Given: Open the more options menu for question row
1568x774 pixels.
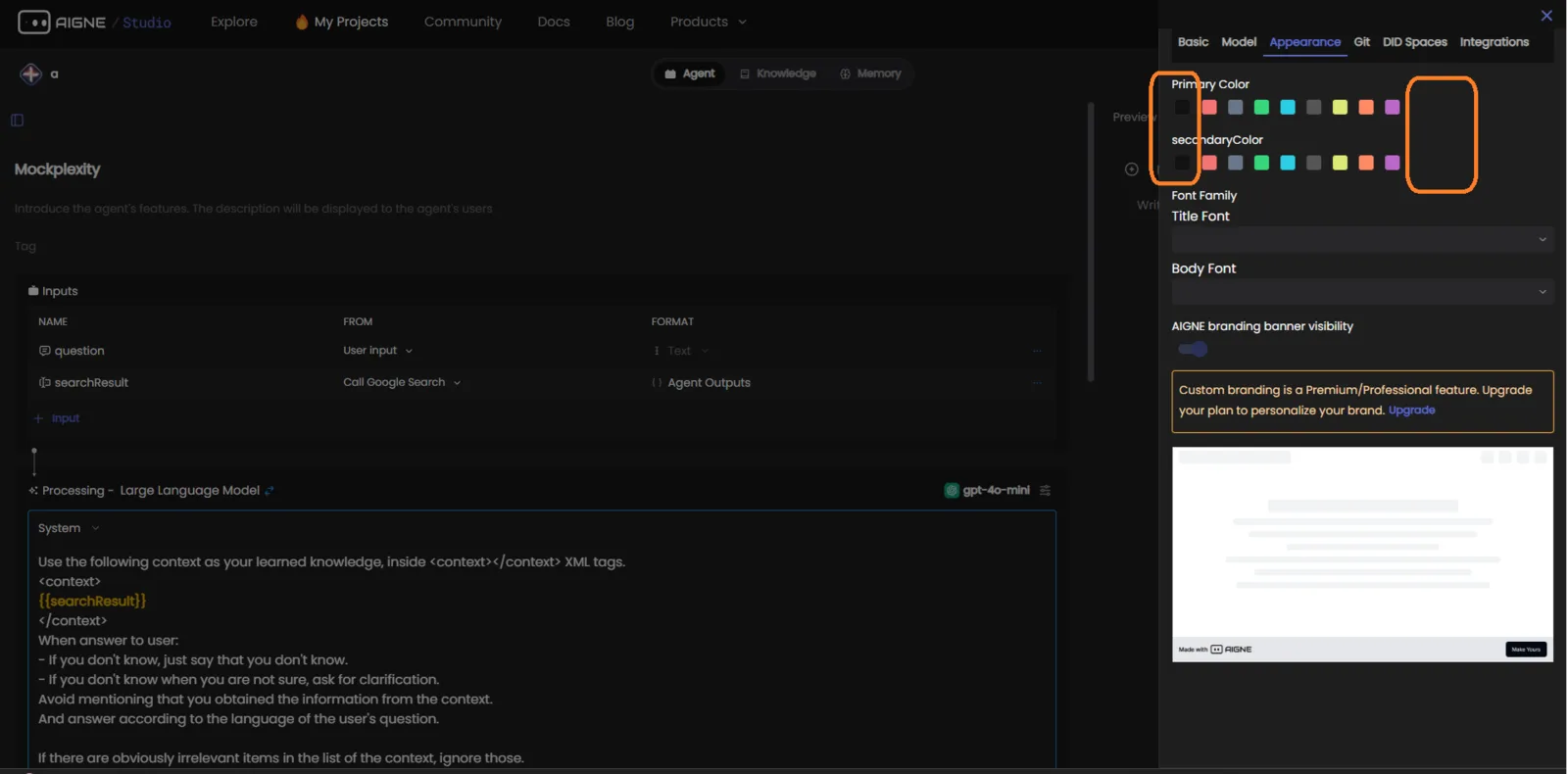Looking at the screenshot, I should [1037, 351].
